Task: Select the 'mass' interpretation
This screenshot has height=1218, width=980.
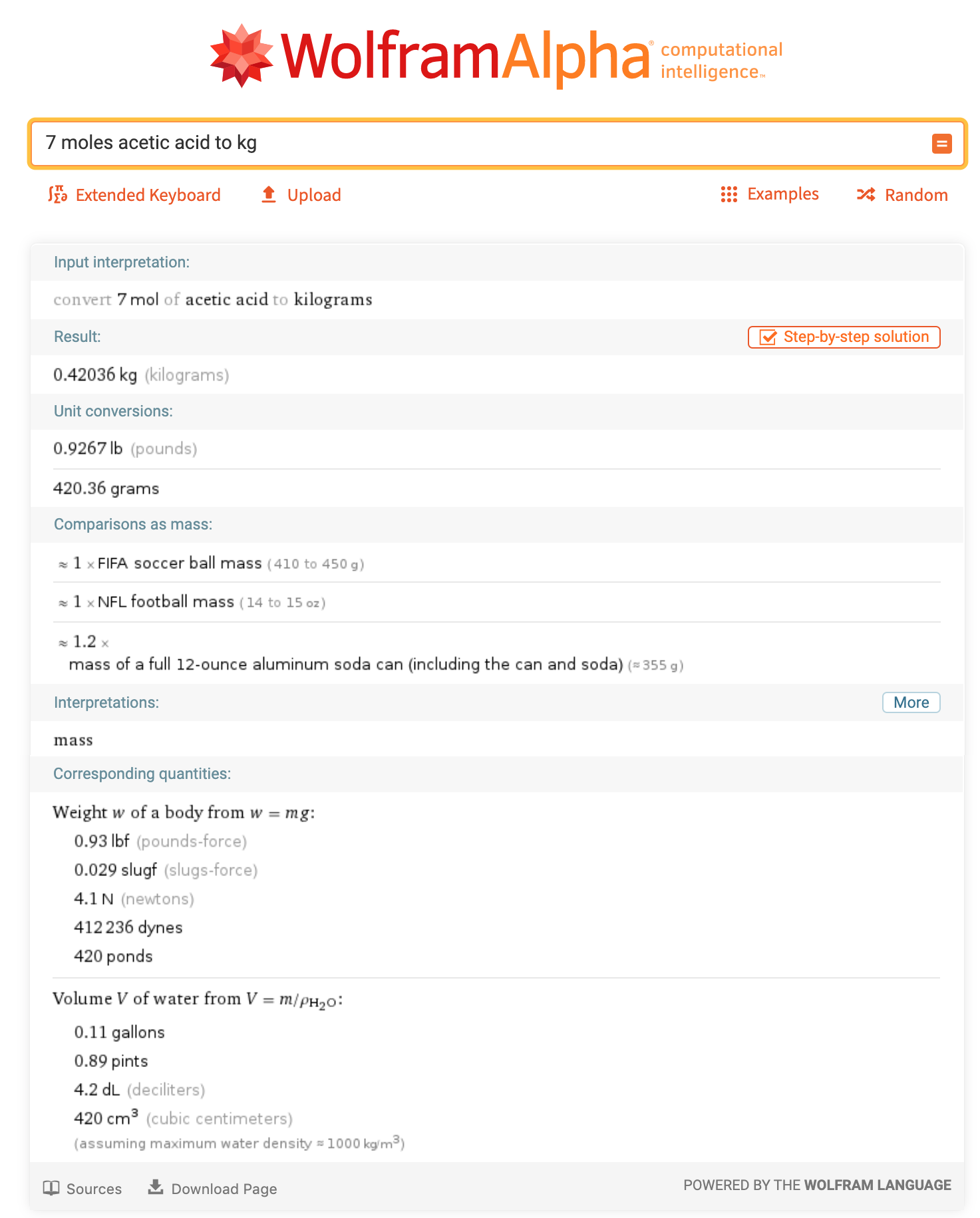Action: point(73,740)
